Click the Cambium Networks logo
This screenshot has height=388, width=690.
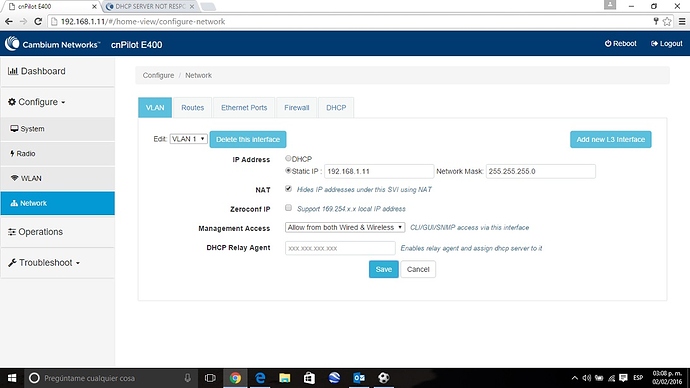tap(53, 44)
